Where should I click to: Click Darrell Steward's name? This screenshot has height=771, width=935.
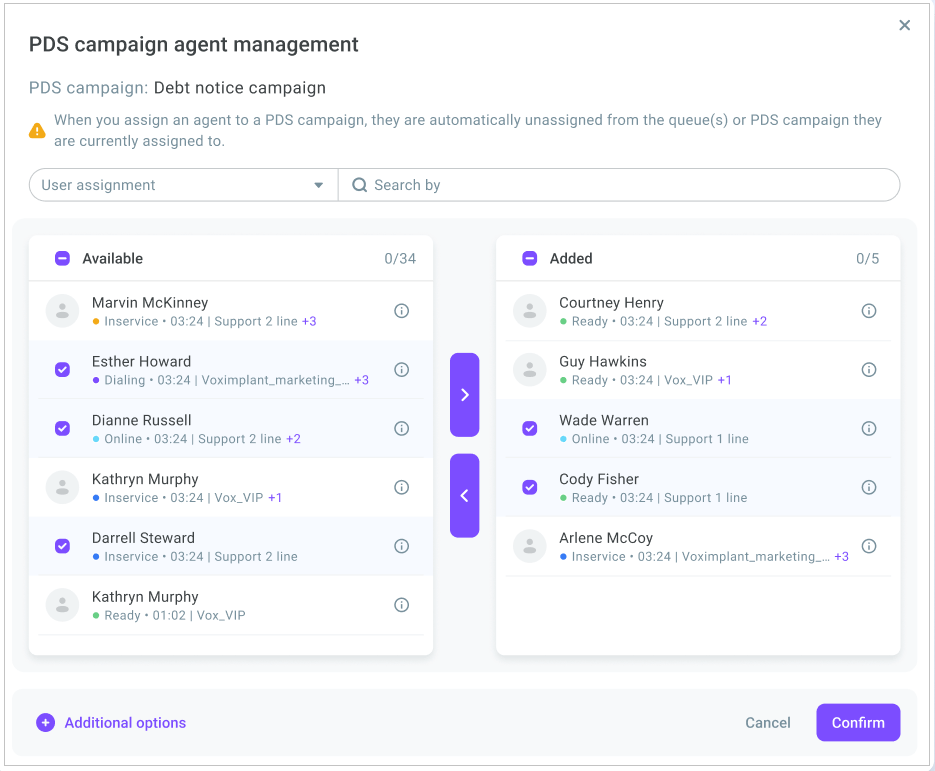point(143,538)
